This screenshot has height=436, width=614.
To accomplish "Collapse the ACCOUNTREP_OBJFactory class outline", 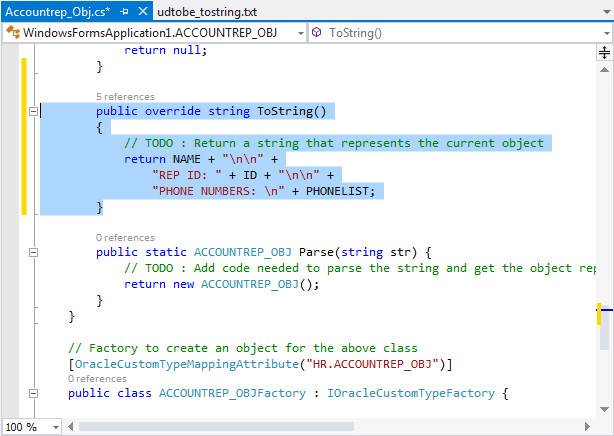I will point(34,393).
